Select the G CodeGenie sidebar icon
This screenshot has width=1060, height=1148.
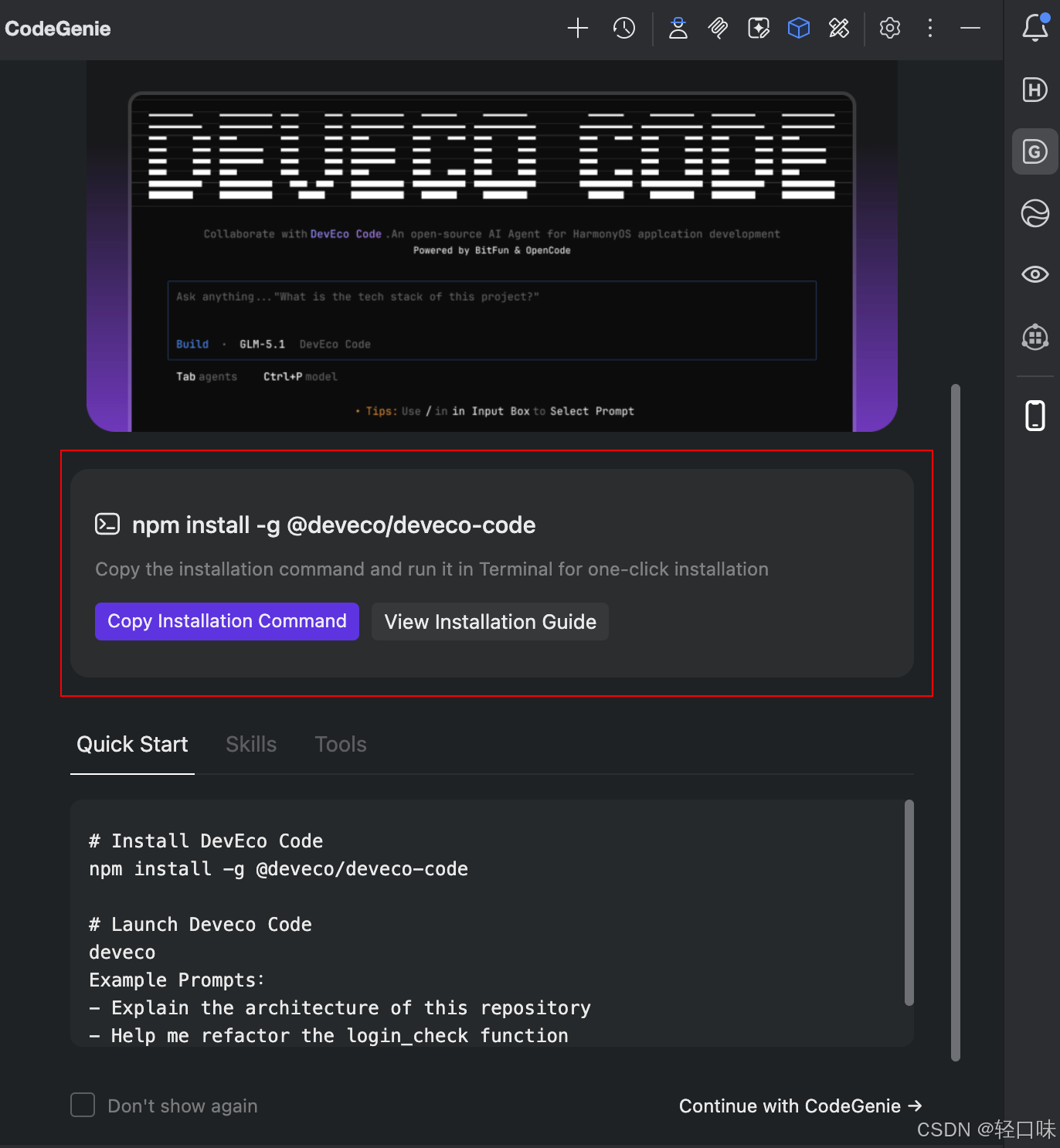[1035, 151]
